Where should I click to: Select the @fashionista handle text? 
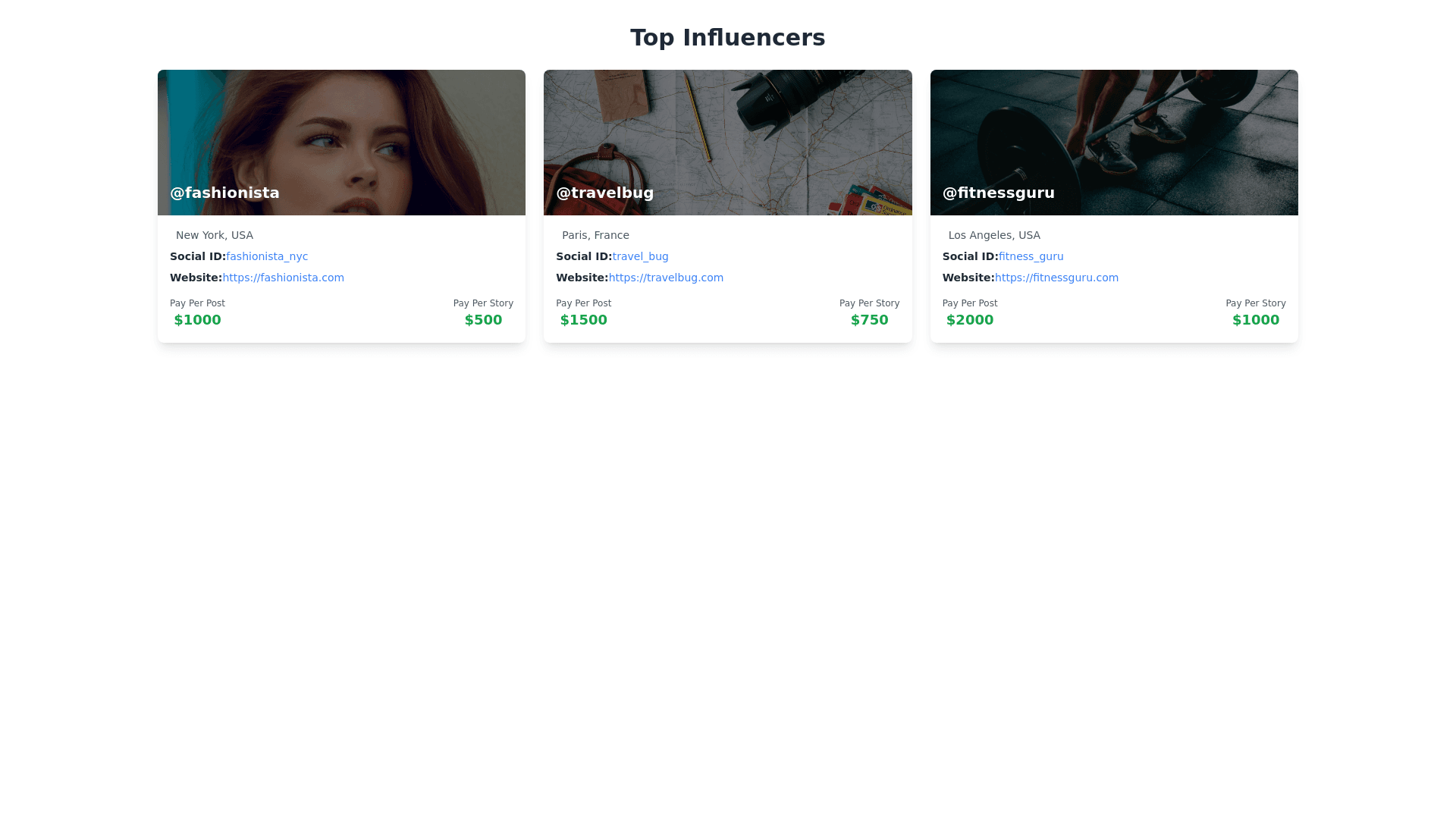(224, 193)
